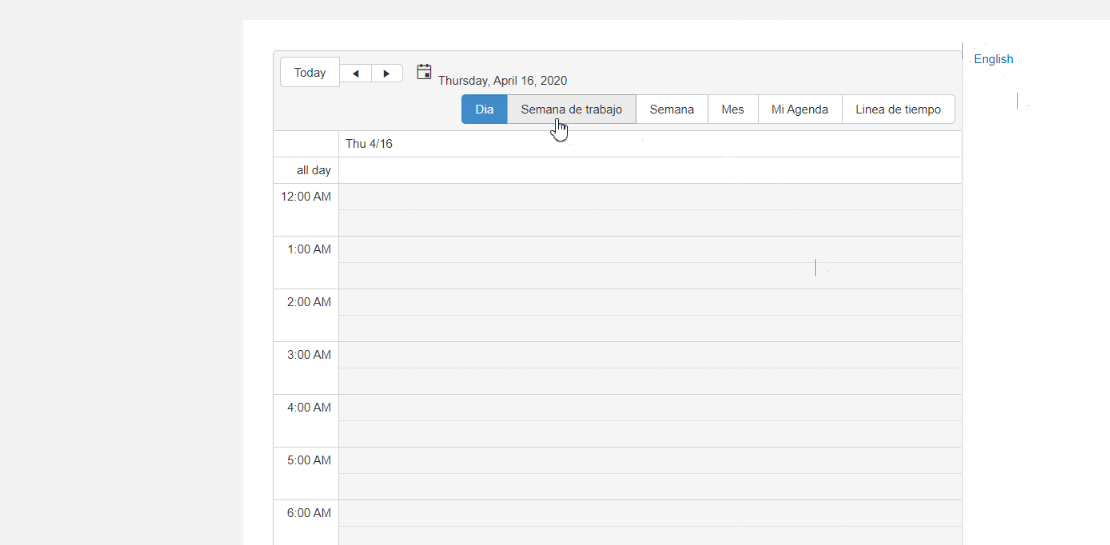Select the Thu 4/16 column header
This screenshot has width=1110, height=545.
tap(650, 144)
